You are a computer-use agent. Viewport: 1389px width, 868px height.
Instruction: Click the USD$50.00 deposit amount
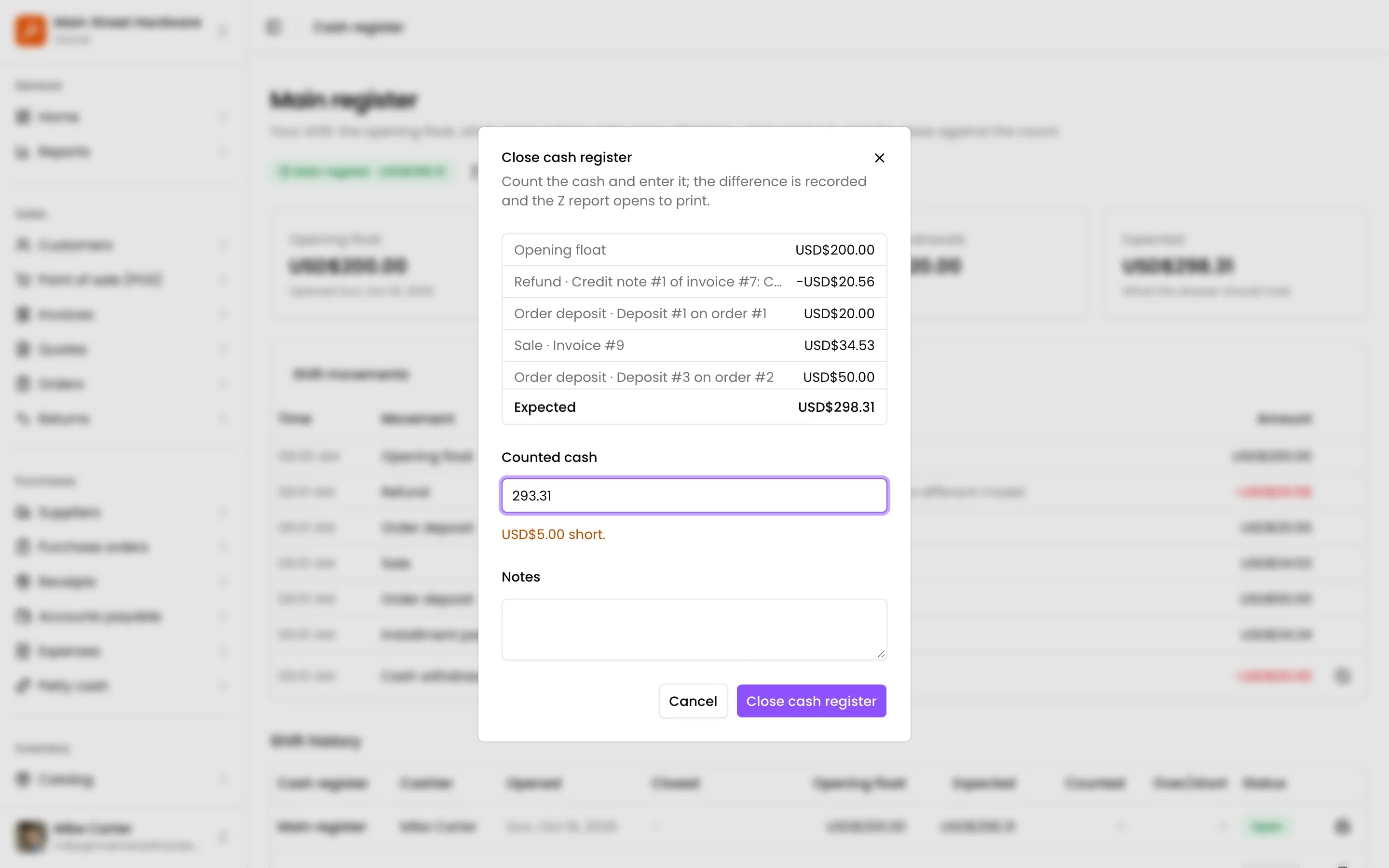point(839,377)
